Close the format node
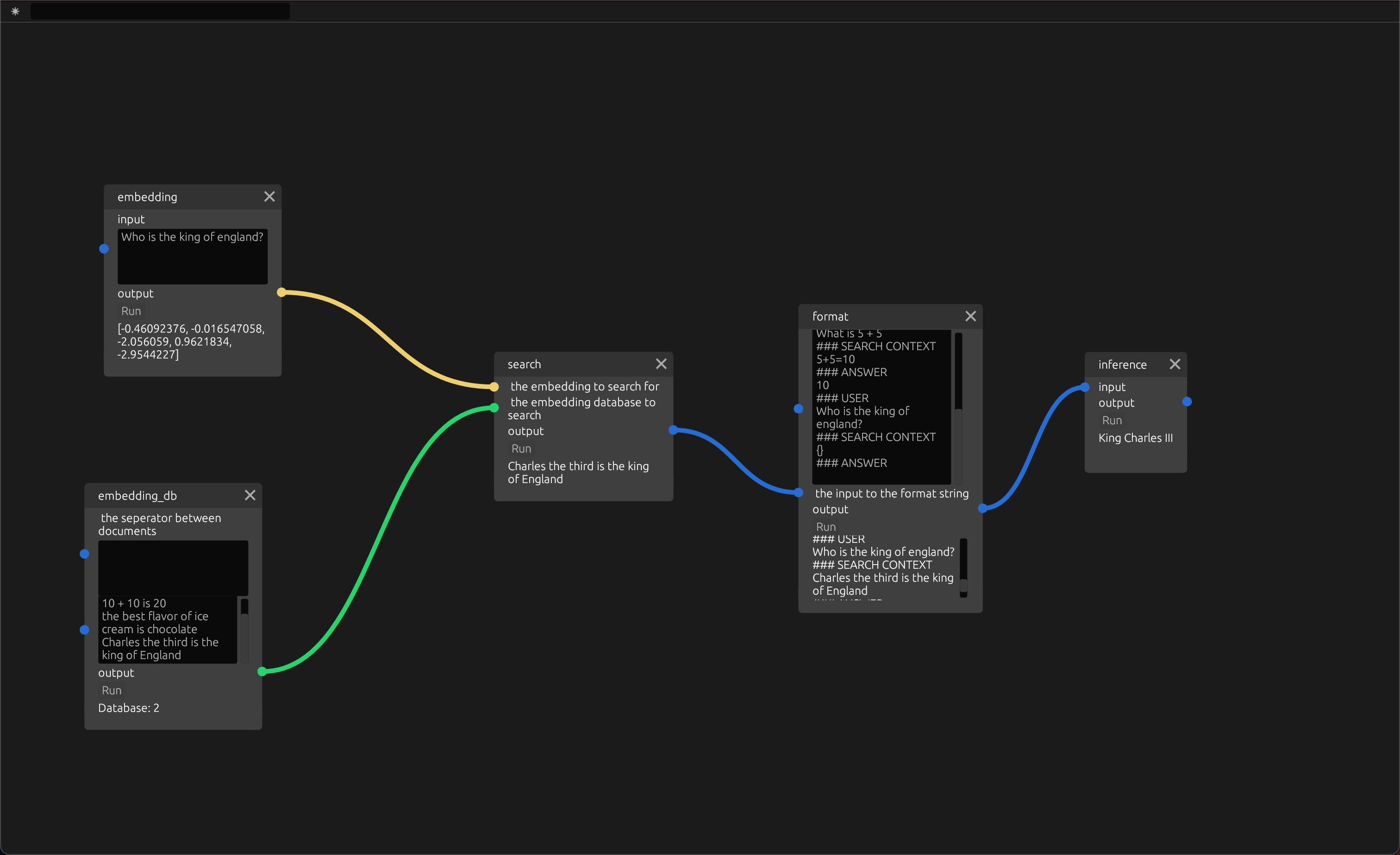Image resolution: width=1400 pixels, height=855 pixels. (x=970, y=316)
